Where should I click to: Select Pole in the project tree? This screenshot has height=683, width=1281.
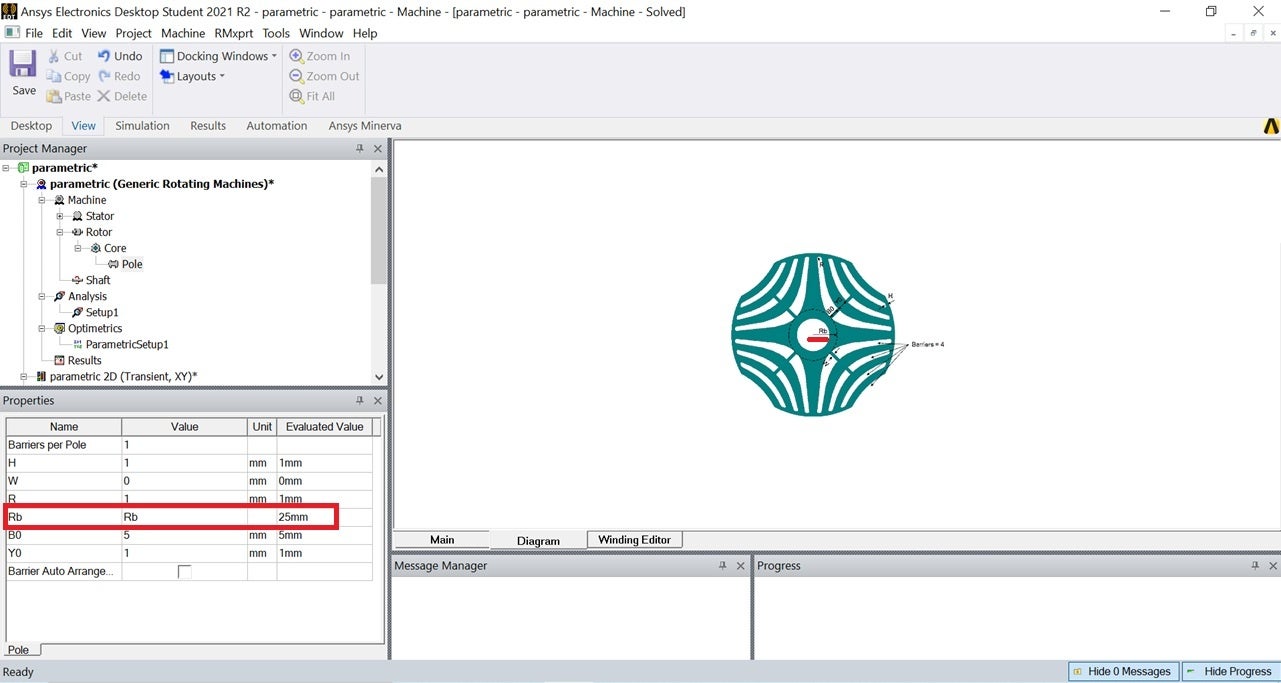(132, 264)
